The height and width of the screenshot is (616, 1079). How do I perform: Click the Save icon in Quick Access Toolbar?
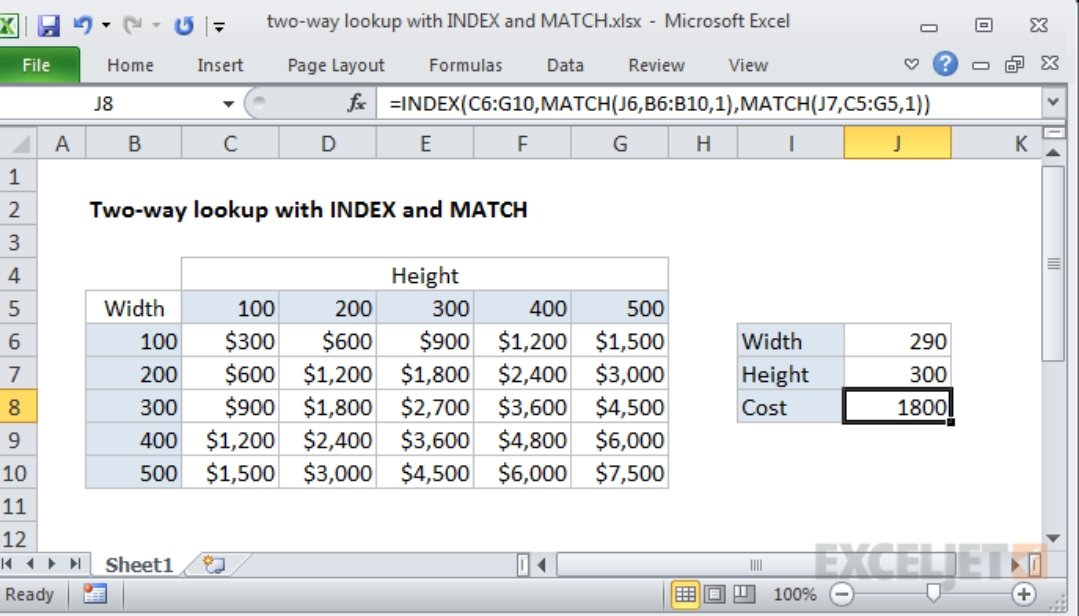click(x=48, y=25)
